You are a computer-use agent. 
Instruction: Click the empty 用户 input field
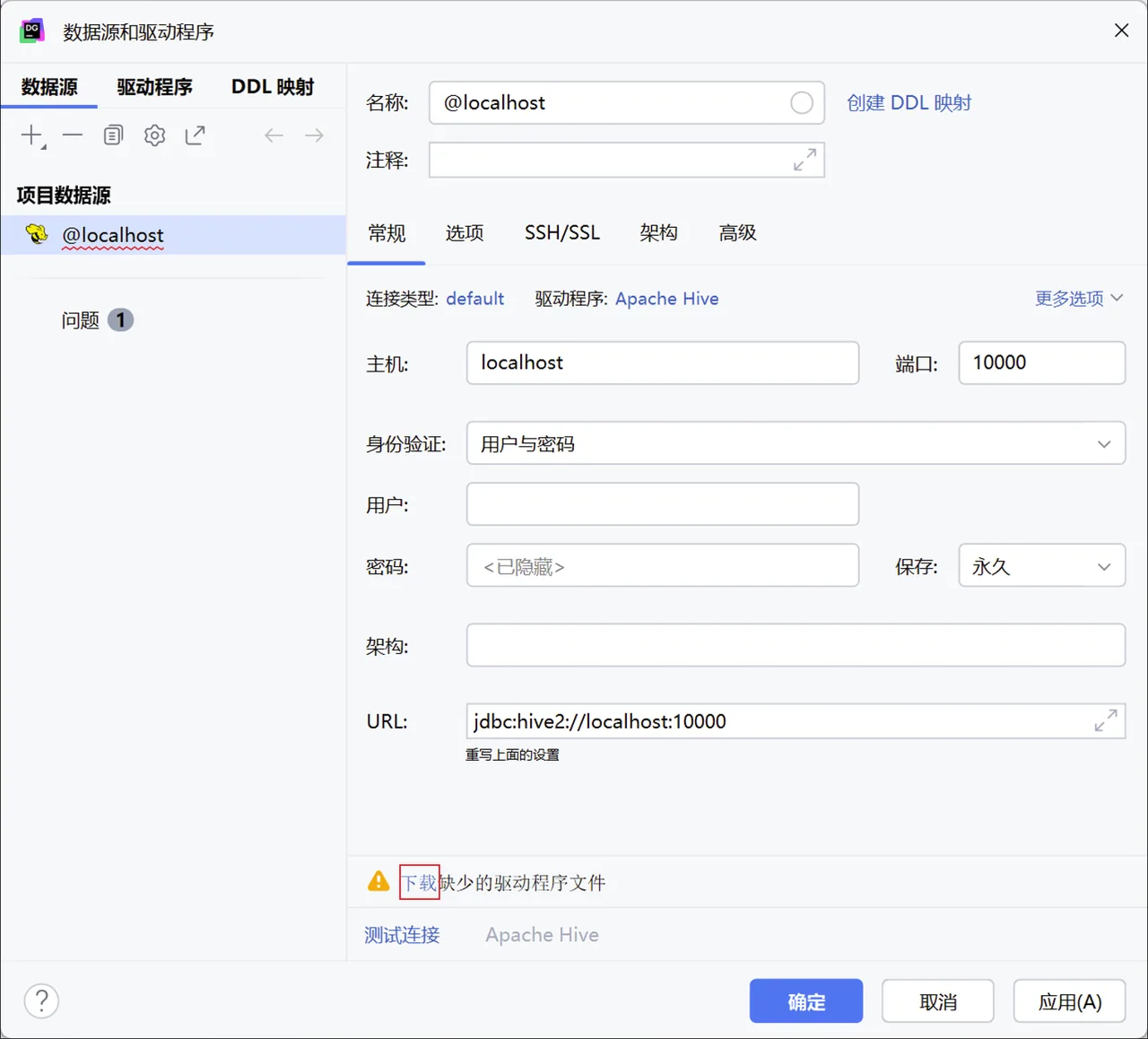pyautogui.click(x=663, y=504)
